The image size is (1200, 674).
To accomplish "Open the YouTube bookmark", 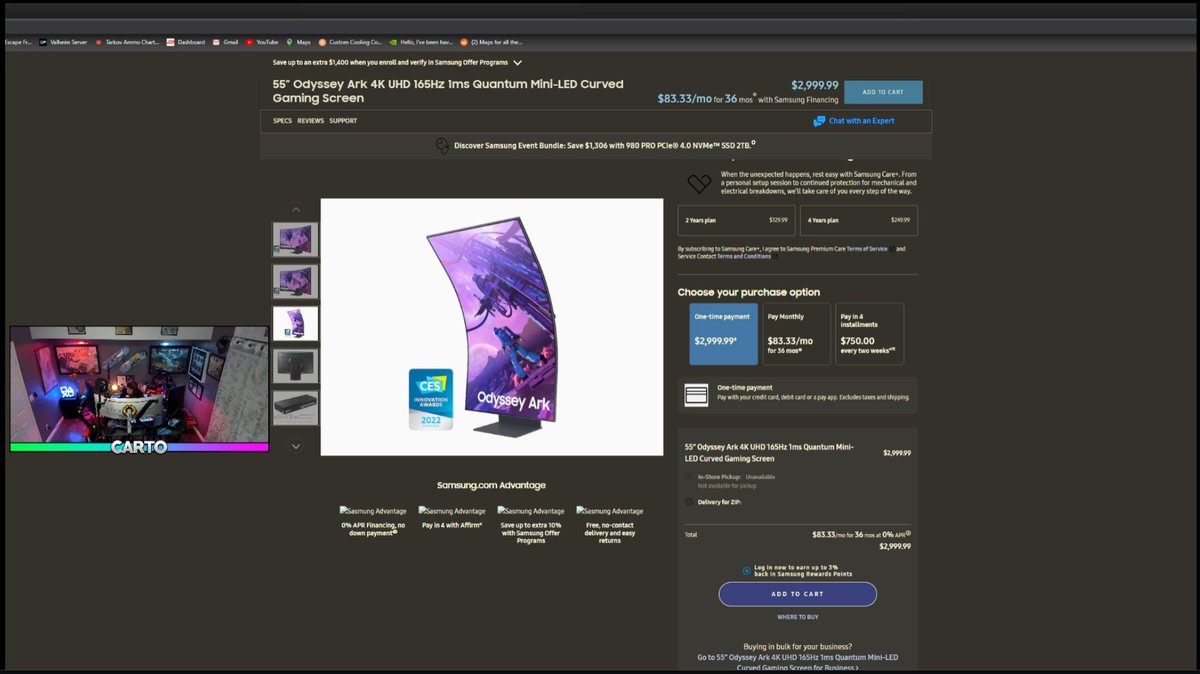I will (x=262, y=42).
